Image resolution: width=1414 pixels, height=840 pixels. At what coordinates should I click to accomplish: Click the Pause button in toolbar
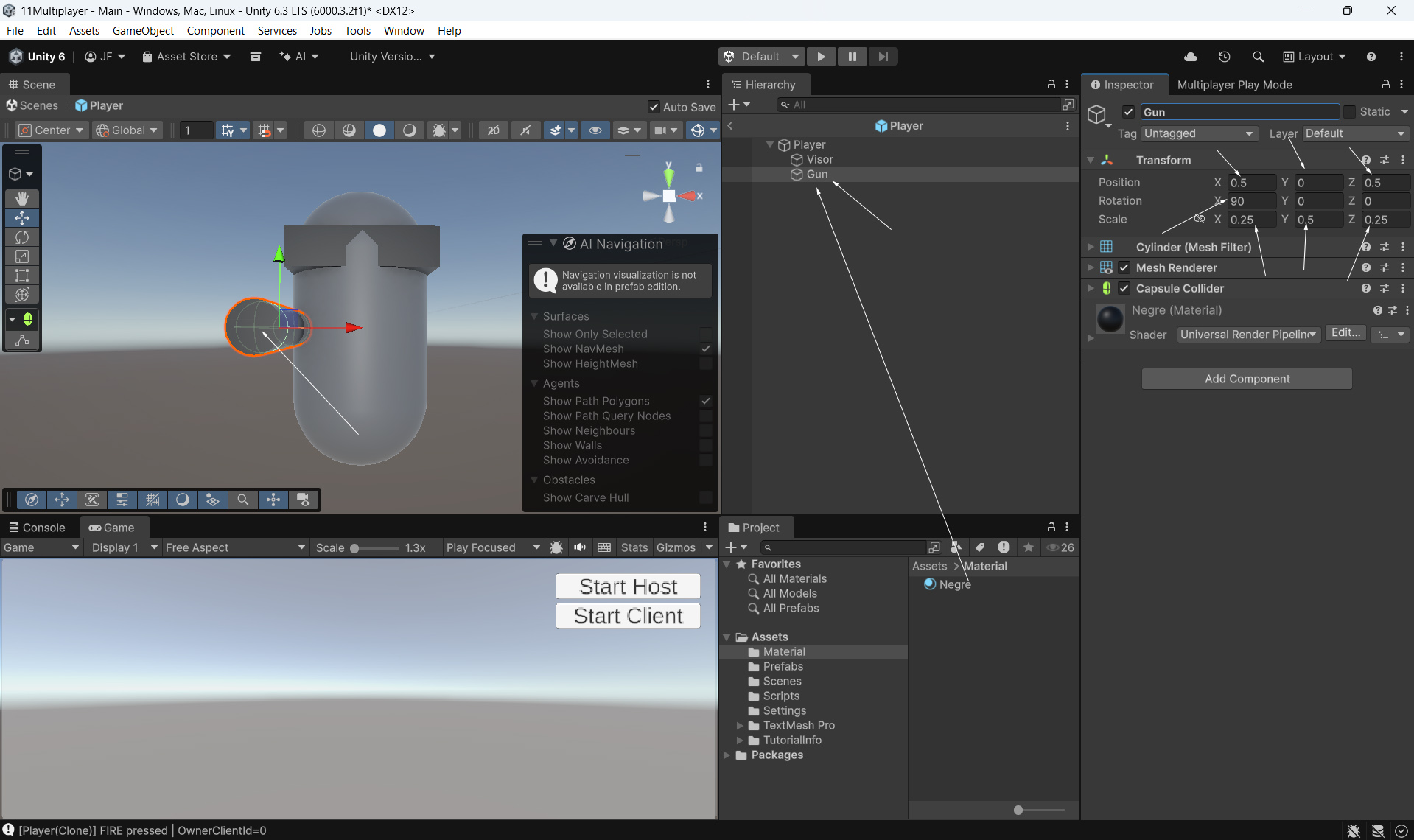(x=852, y=57)
